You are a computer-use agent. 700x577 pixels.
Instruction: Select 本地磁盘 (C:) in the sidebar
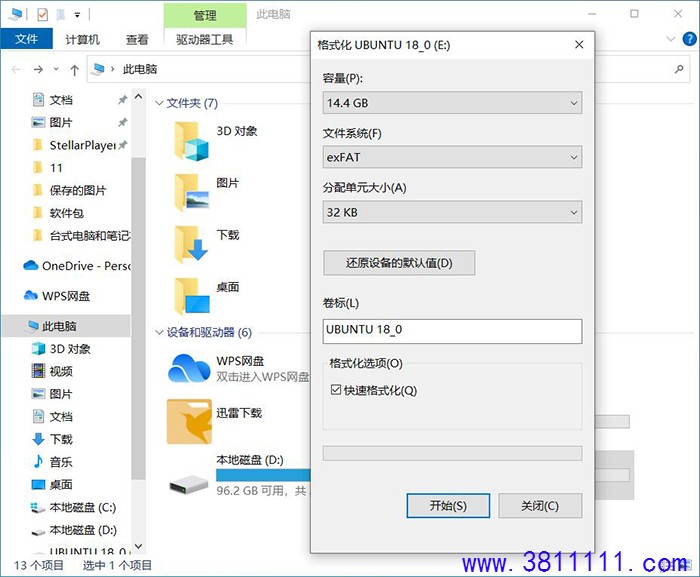point(83,507)
